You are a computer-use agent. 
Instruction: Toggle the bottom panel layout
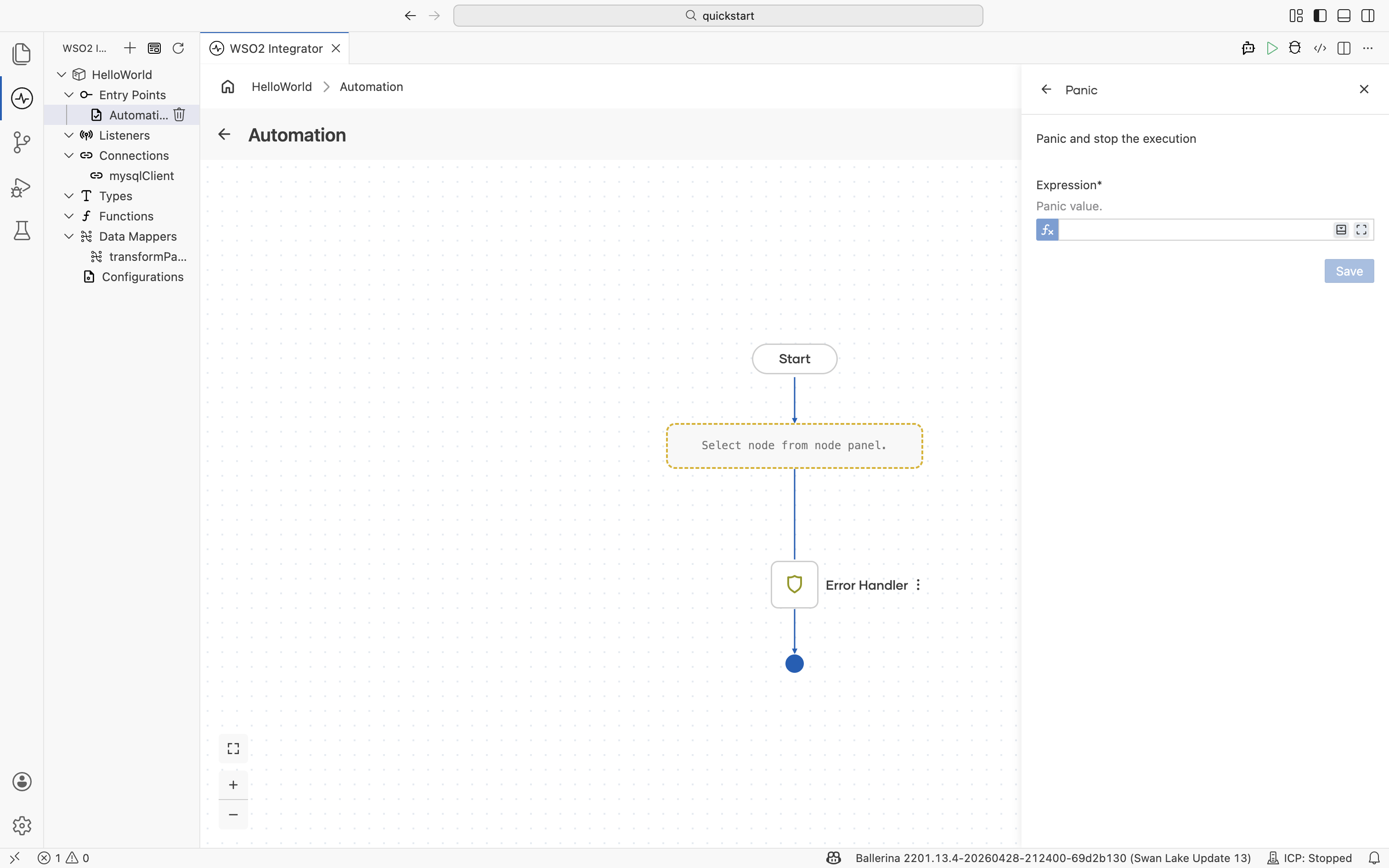(1344, 16)
